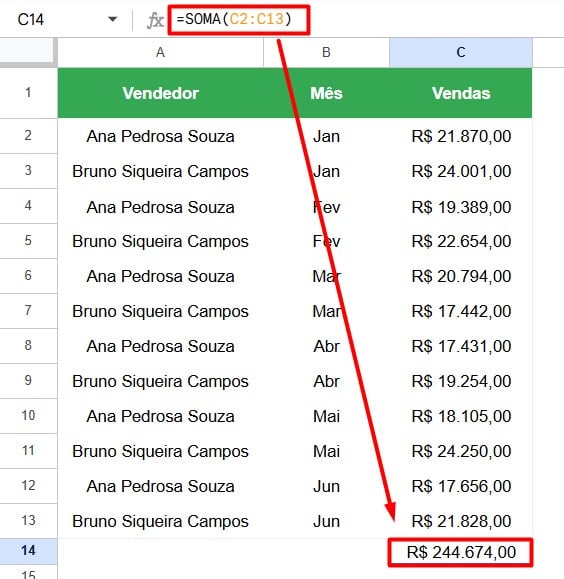This screenshot has height=579, width=564.
Task: Click the Vendedor header cell
Action: [160, 93]
